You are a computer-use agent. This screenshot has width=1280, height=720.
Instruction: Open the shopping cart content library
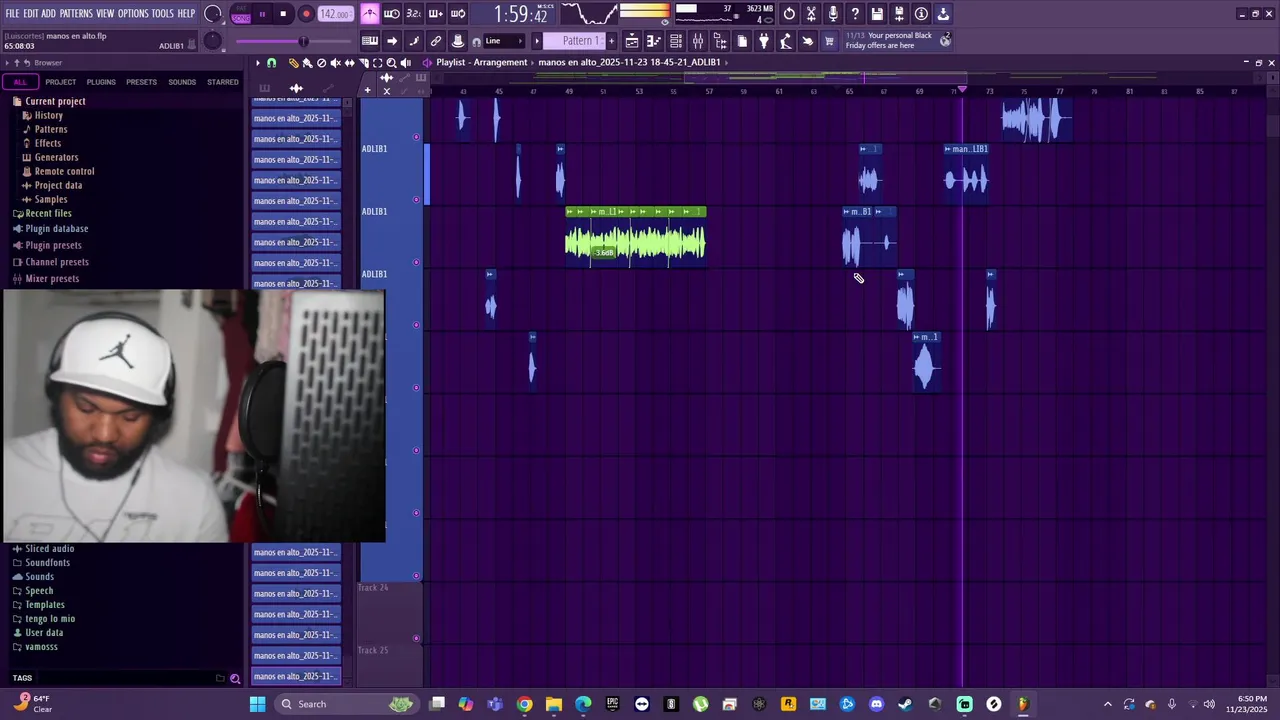tap(828, 41)
